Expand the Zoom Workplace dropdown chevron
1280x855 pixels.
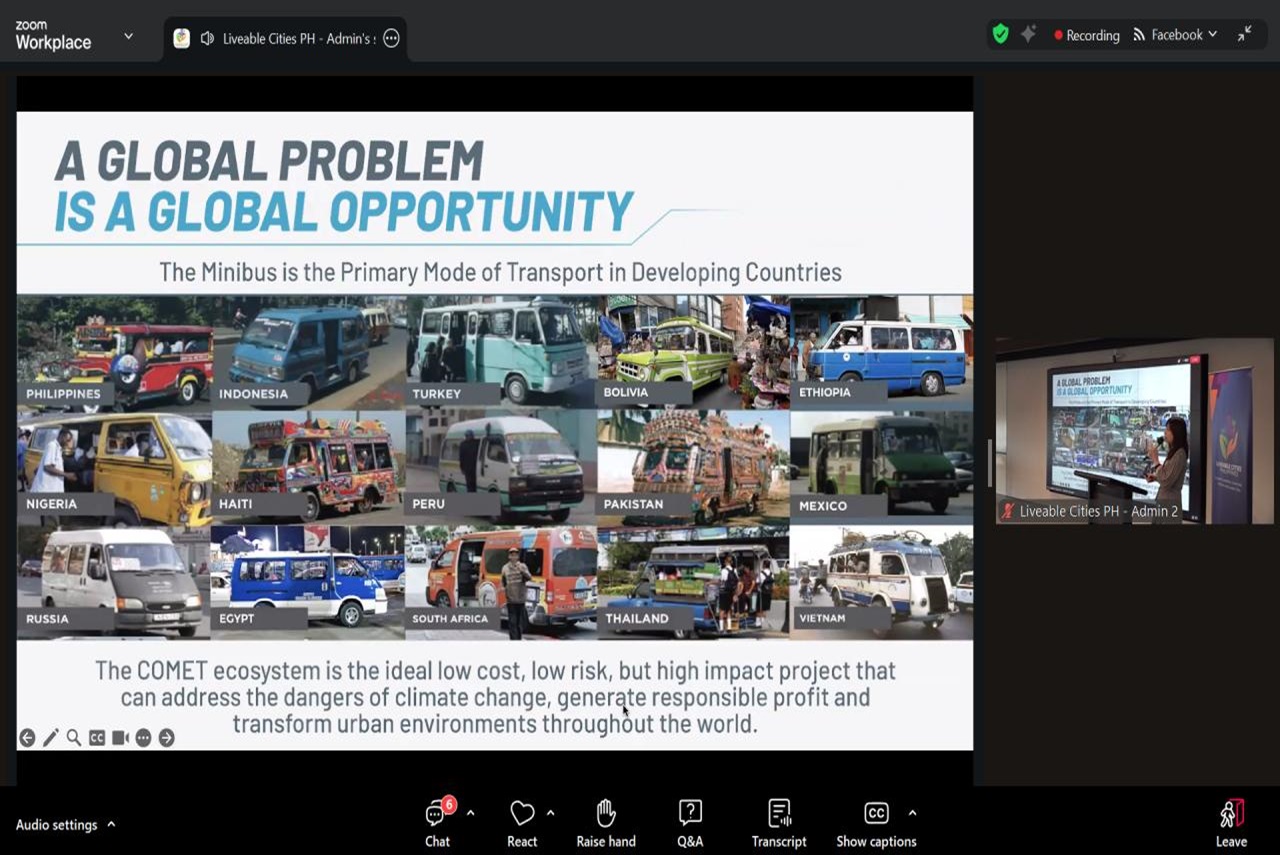[128, 36]
